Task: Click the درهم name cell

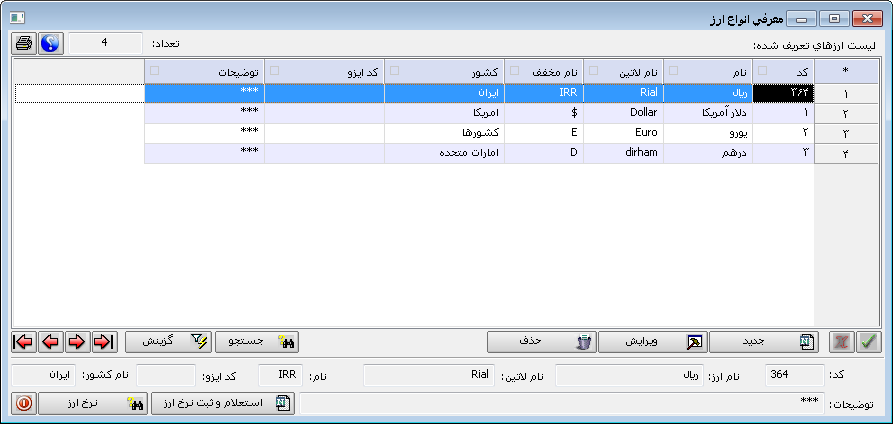Action: tap(708, 153)
